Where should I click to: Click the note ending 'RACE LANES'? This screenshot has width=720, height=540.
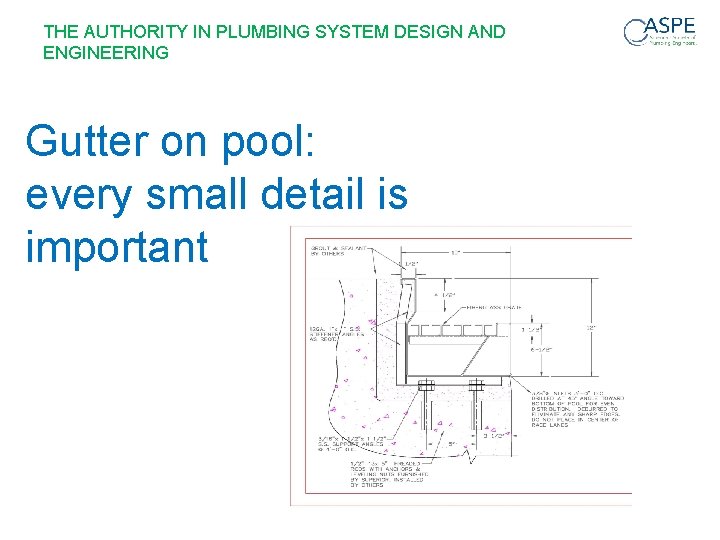(x=578, y=409)
